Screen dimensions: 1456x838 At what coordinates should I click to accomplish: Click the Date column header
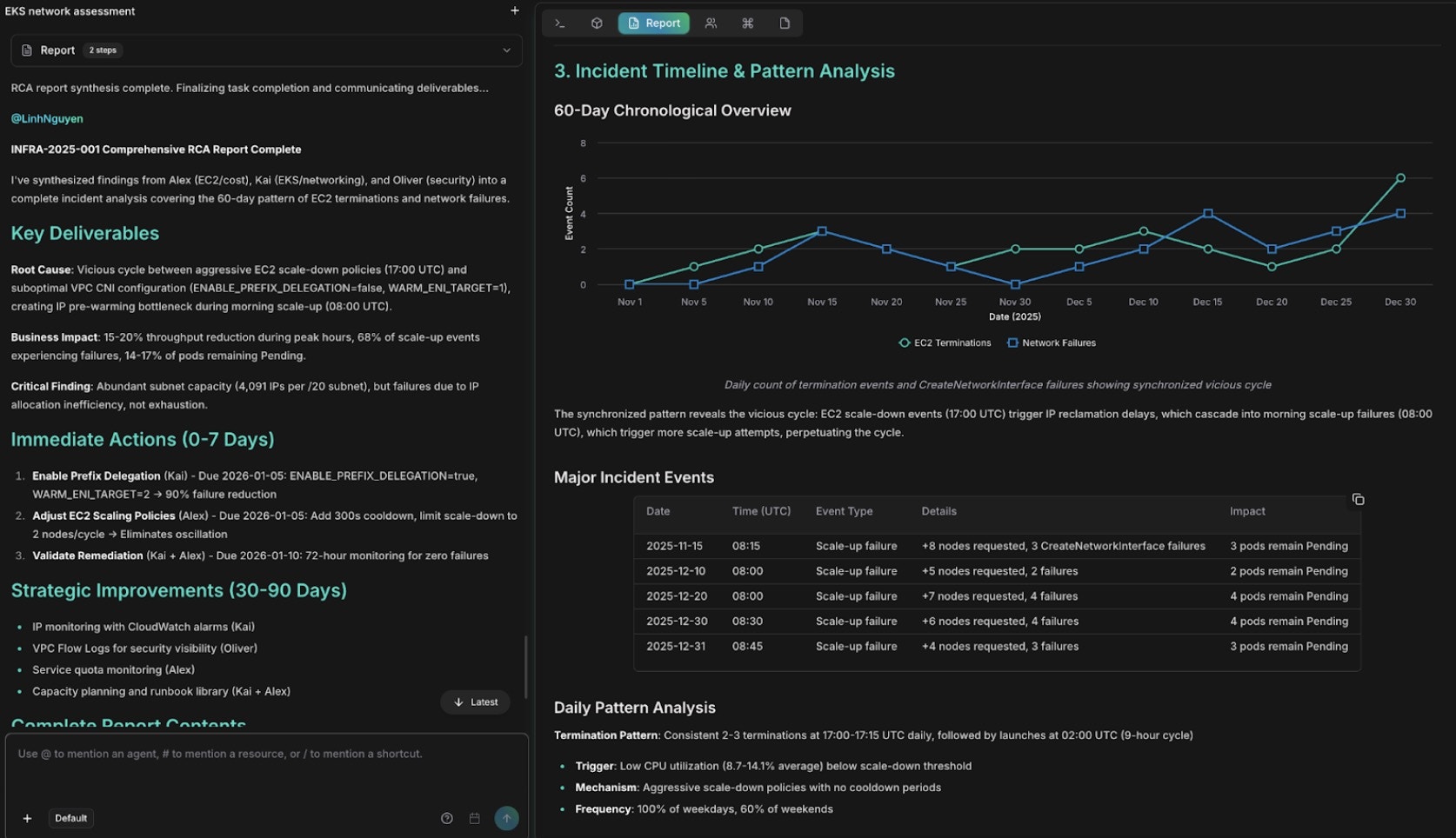click(658, 511)
